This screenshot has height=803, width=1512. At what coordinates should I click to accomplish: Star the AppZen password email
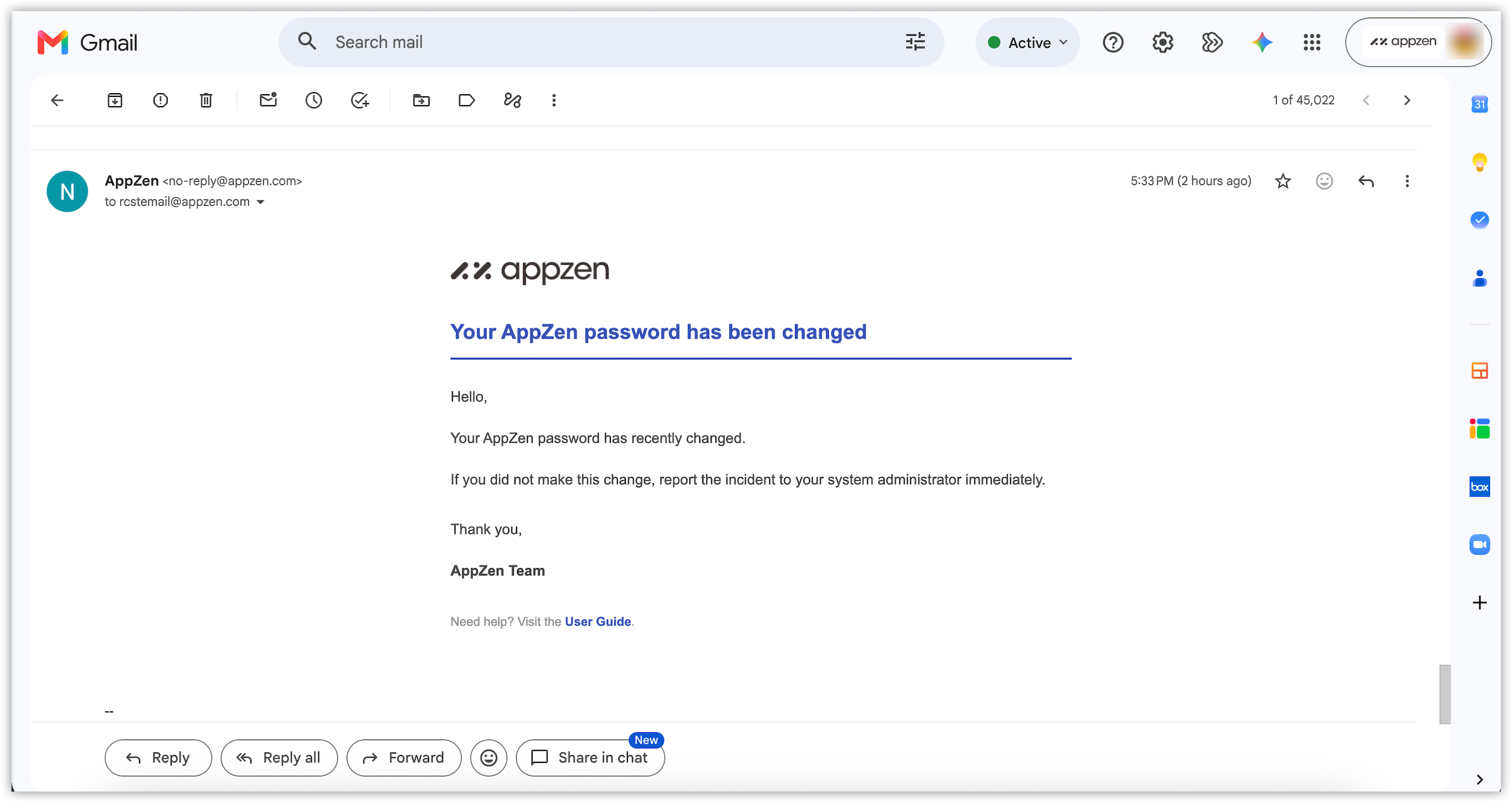[x=1283, y=181]
